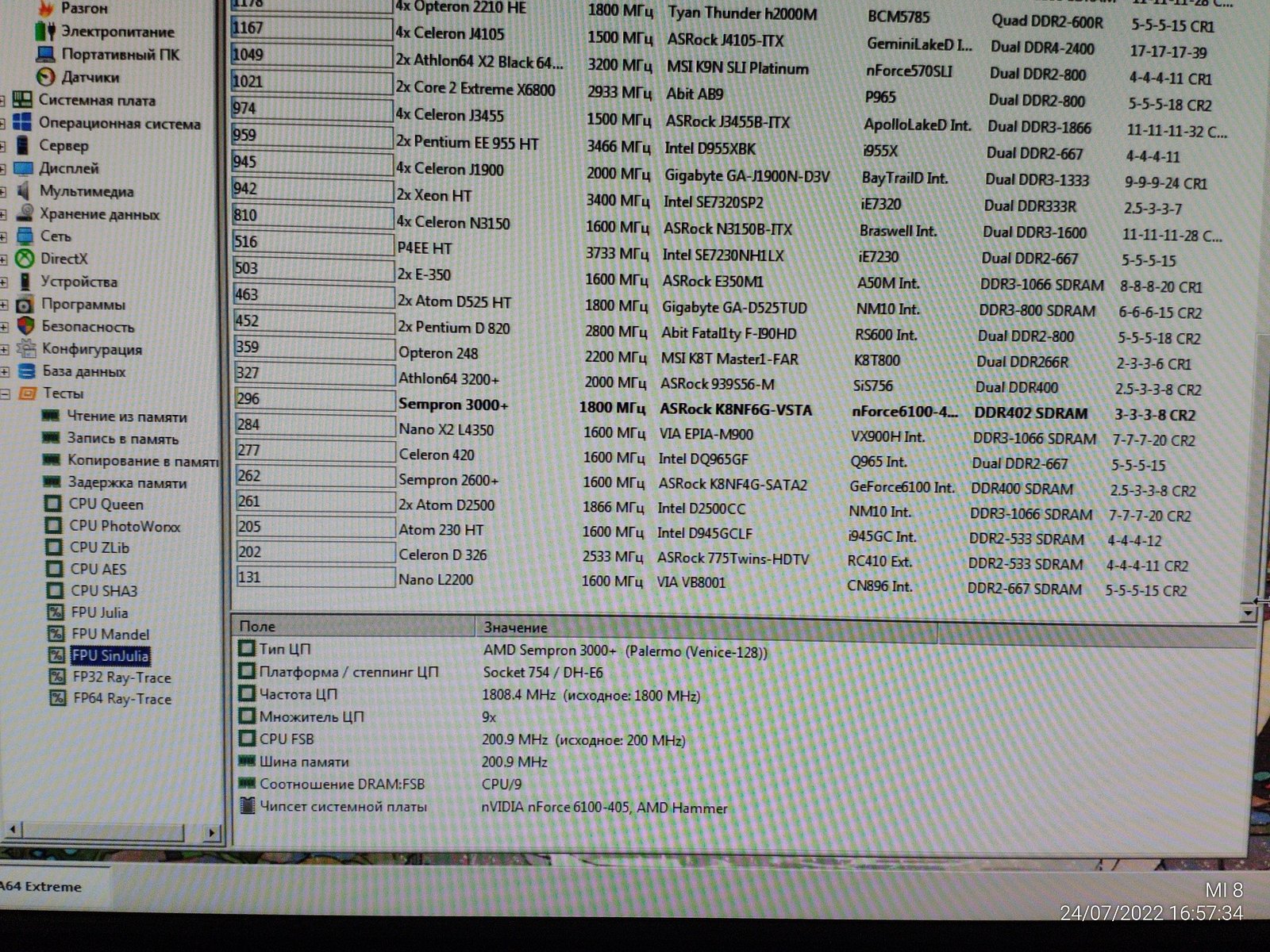Select the CPU Queen test
The height and width of the screenshot is (952, 1270).
[106, 504]
